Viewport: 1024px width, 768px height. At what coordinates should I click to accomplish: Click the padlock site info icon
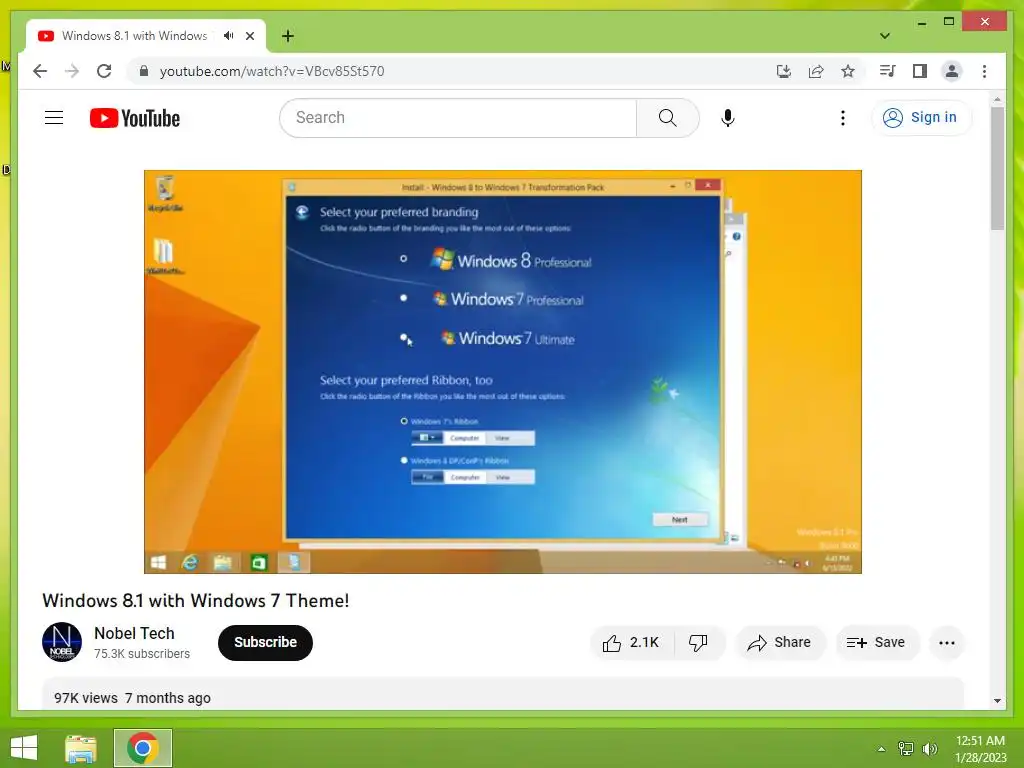pos(144,71)
